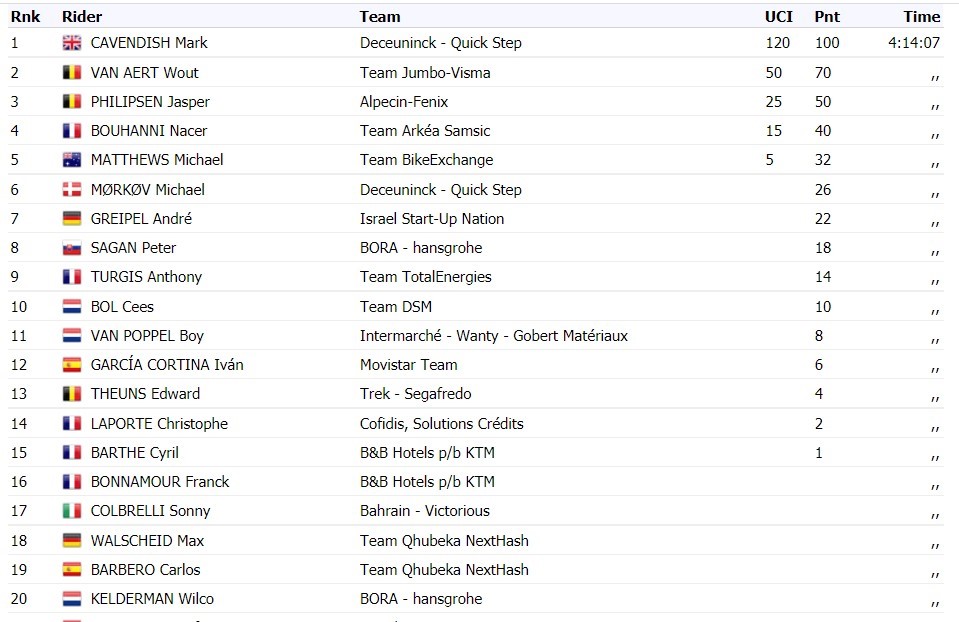This screenshot has height=622, width=959.
Task: Sort by the UCI column header
Action: point(779,17)
